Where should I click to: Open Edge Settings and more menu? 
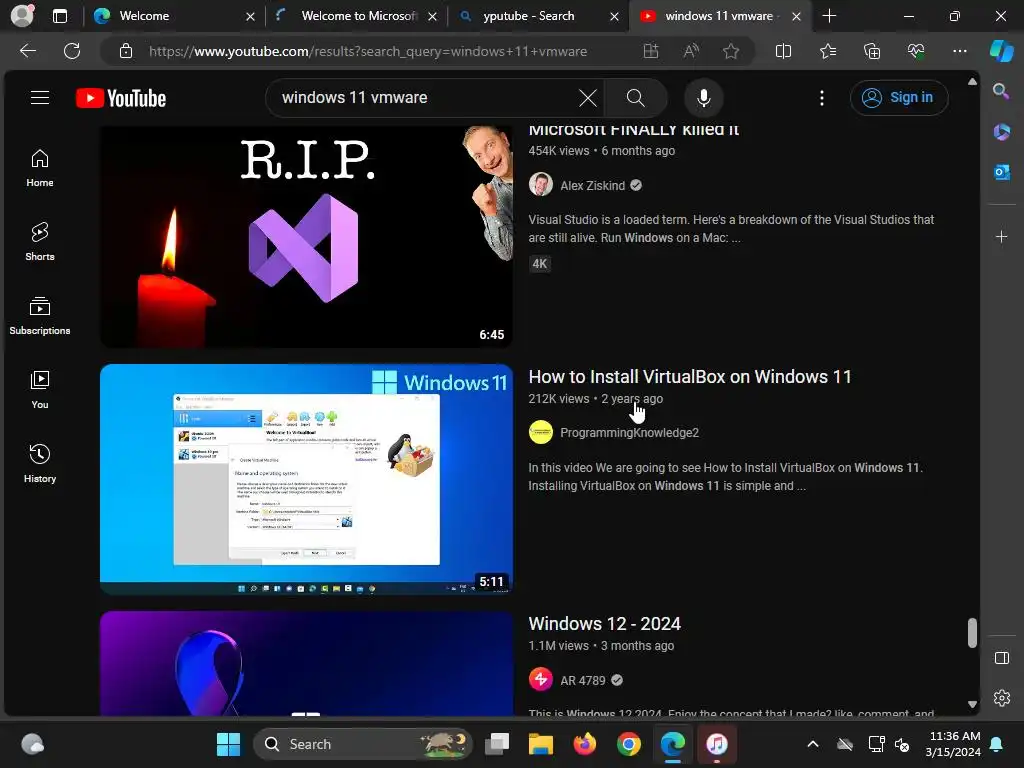click(x=959, y=51)
